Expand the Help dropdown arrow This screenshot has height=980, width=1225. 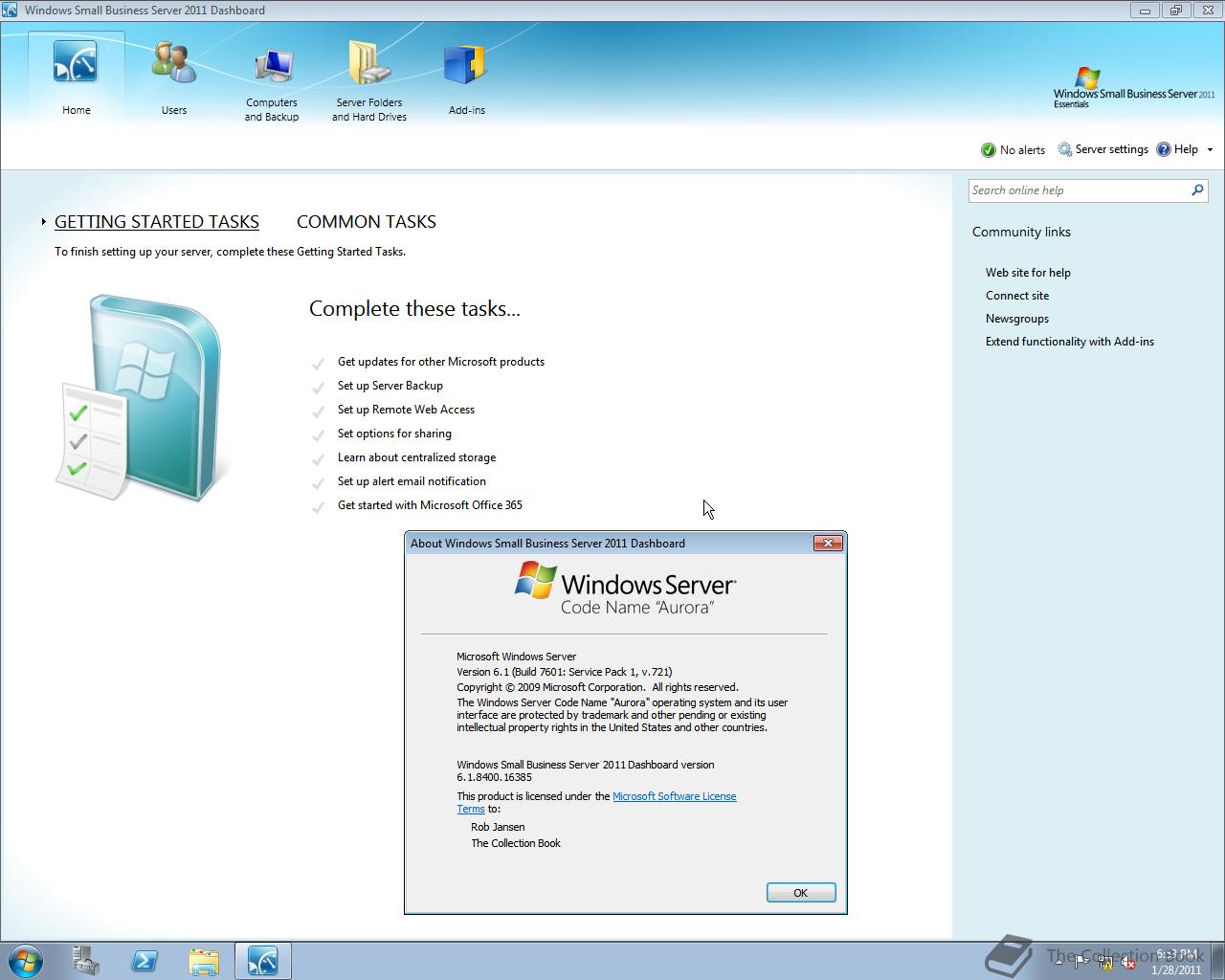point(1210,149)
